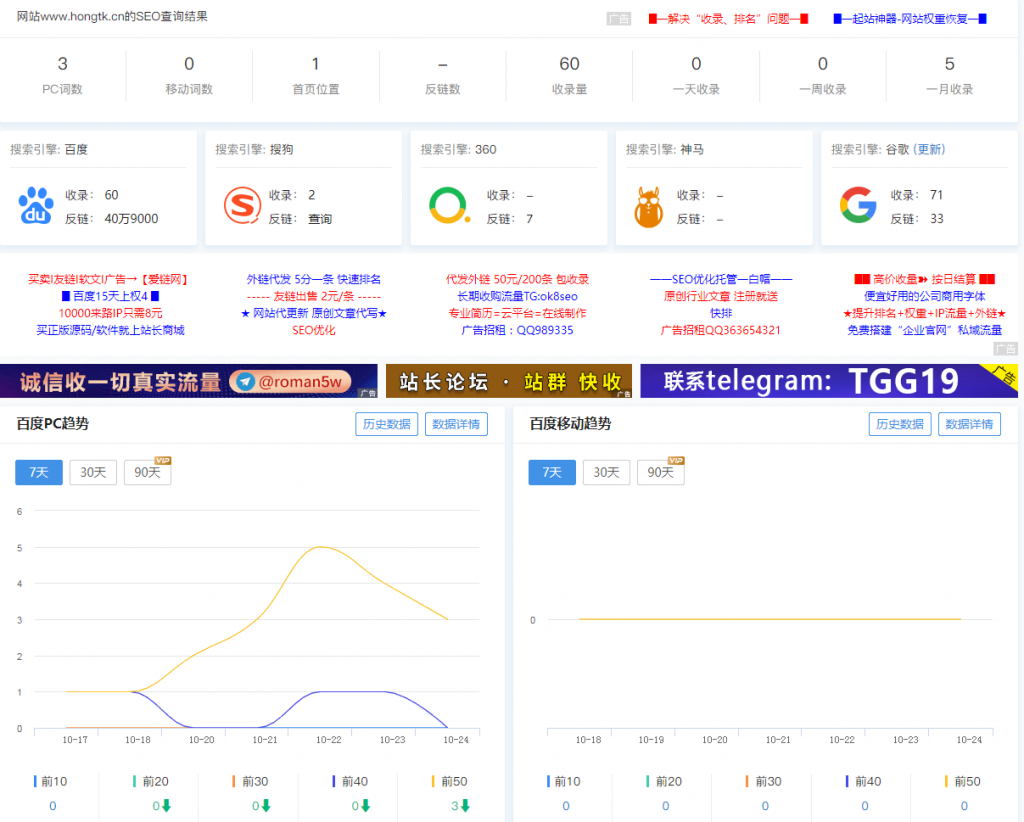The image size is (1024, 822).
Task: Click the Sogou 反链 查询 link
Action: click(320, 219)
